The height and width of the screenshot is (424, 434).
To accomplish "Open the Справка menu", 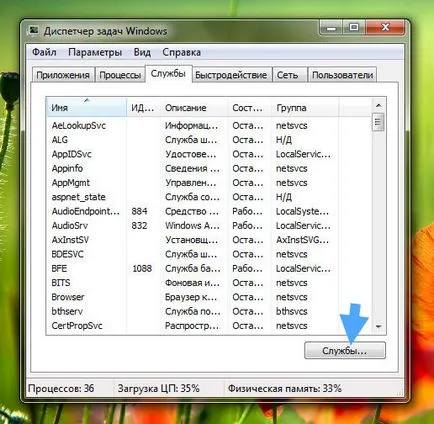I will 181,52.
